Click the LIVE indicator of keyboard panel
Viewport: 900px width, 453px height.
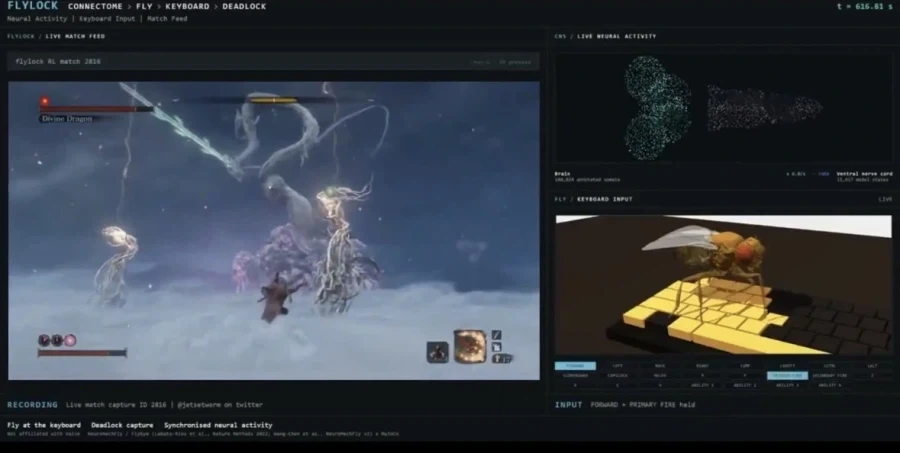pos(886,199)
